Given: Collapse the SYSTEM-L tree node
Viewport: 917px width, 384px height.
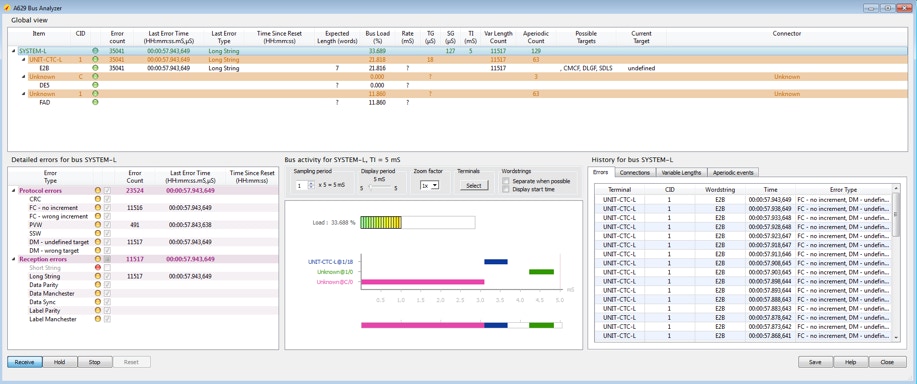Looking at the screenshot, I should [13, 51].
